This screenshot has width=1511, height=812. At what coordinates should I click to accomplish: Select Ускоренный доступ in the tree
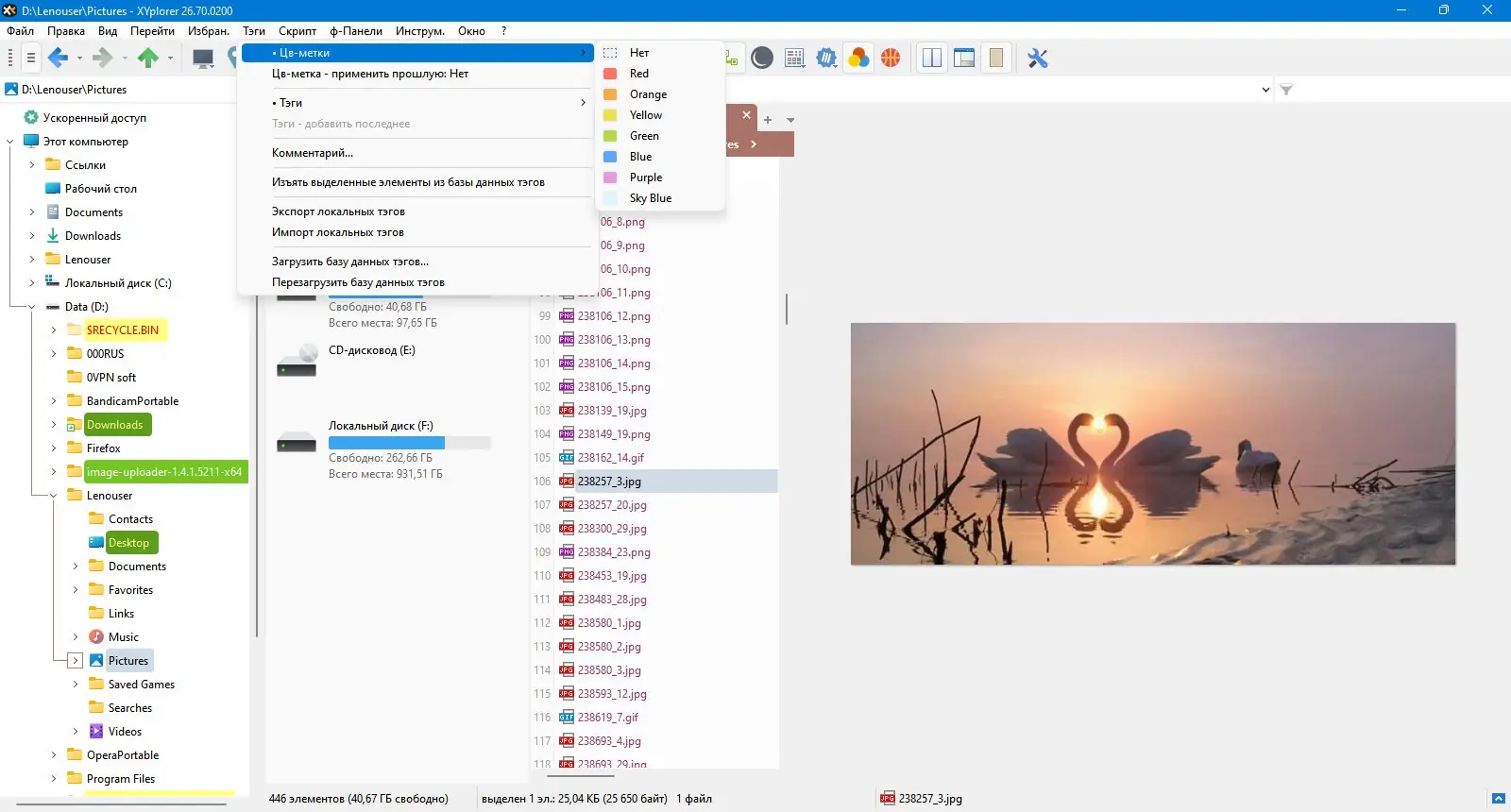[x=94, y=118]
